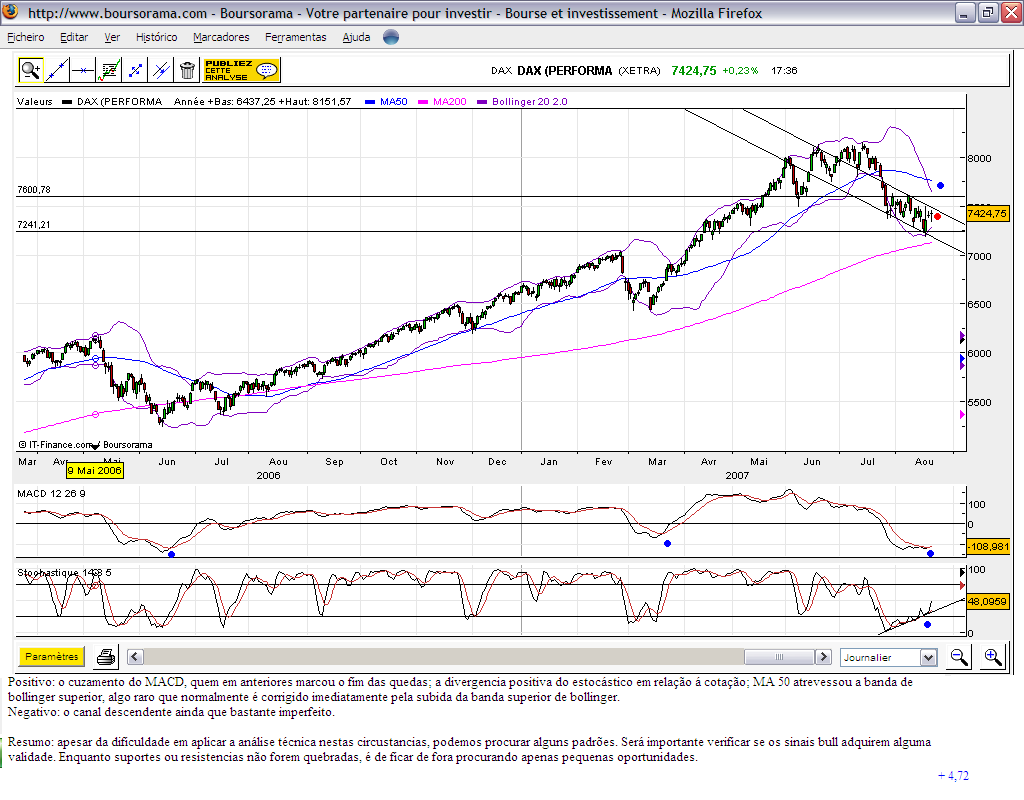Click the DAX (PERFORMA title text
The image size is (1024, 800).
point(565,71)
